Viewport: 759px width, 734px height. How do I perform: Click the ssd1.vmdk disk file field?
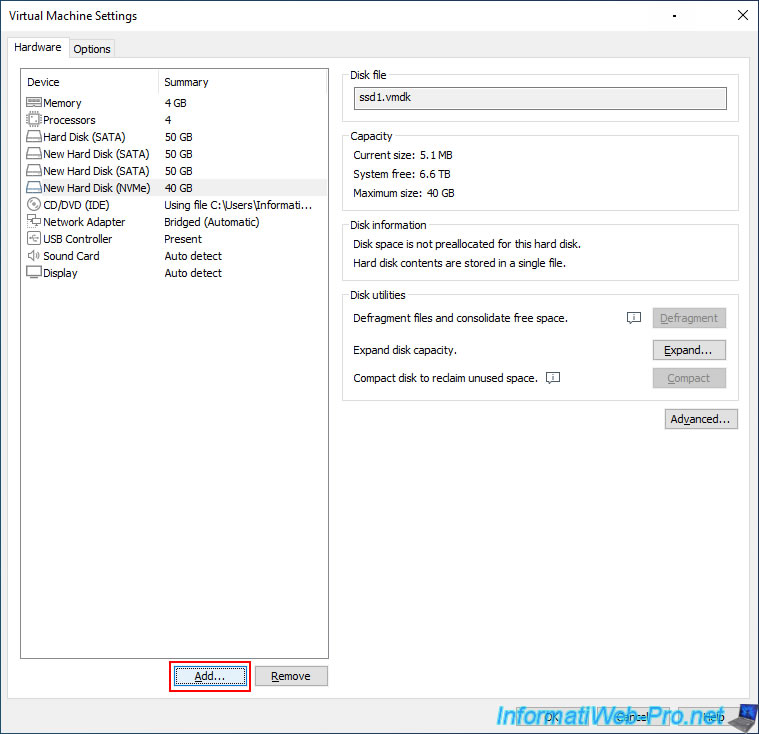coord(540,98)
